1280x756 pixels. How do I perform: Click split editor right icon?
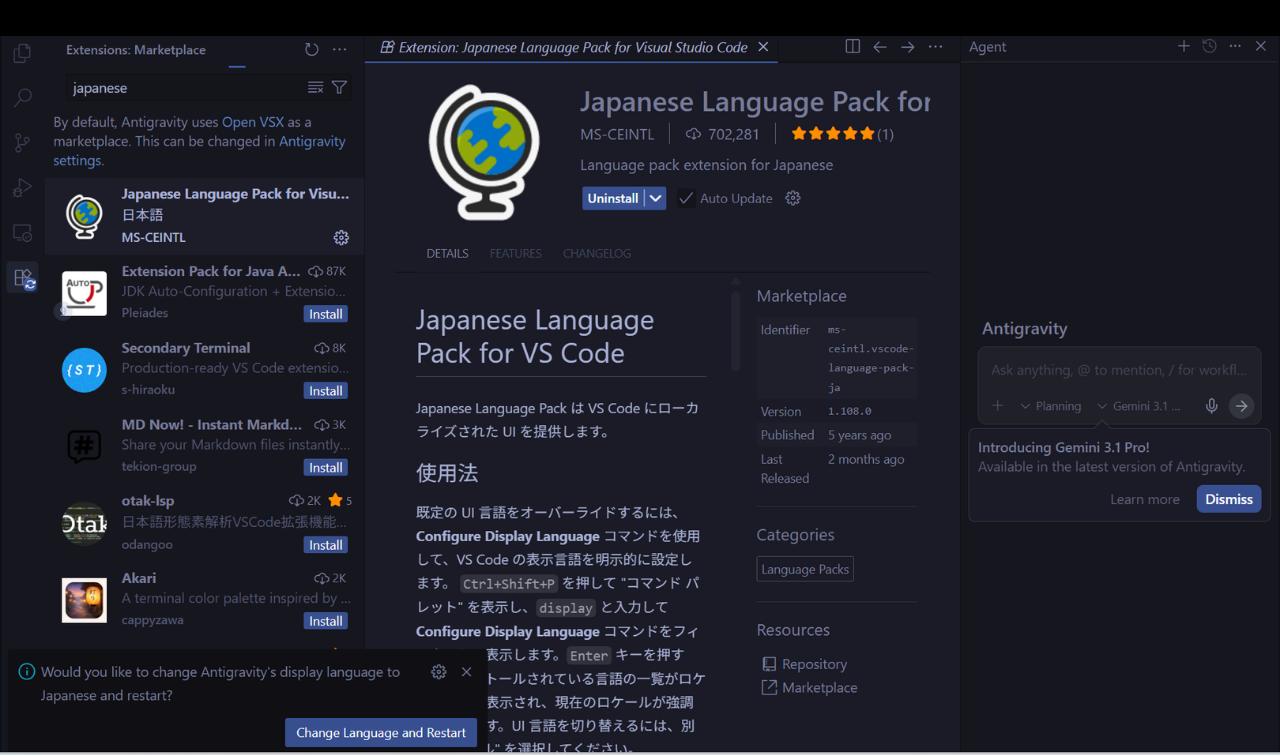tap(852, 47)
